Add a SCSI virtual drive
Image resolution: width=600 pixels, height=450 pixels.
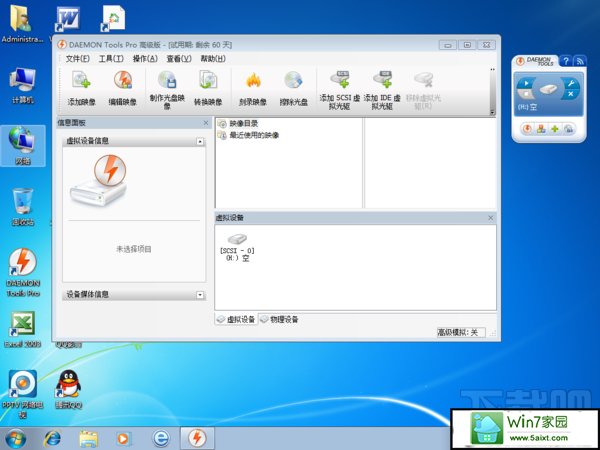339,90
